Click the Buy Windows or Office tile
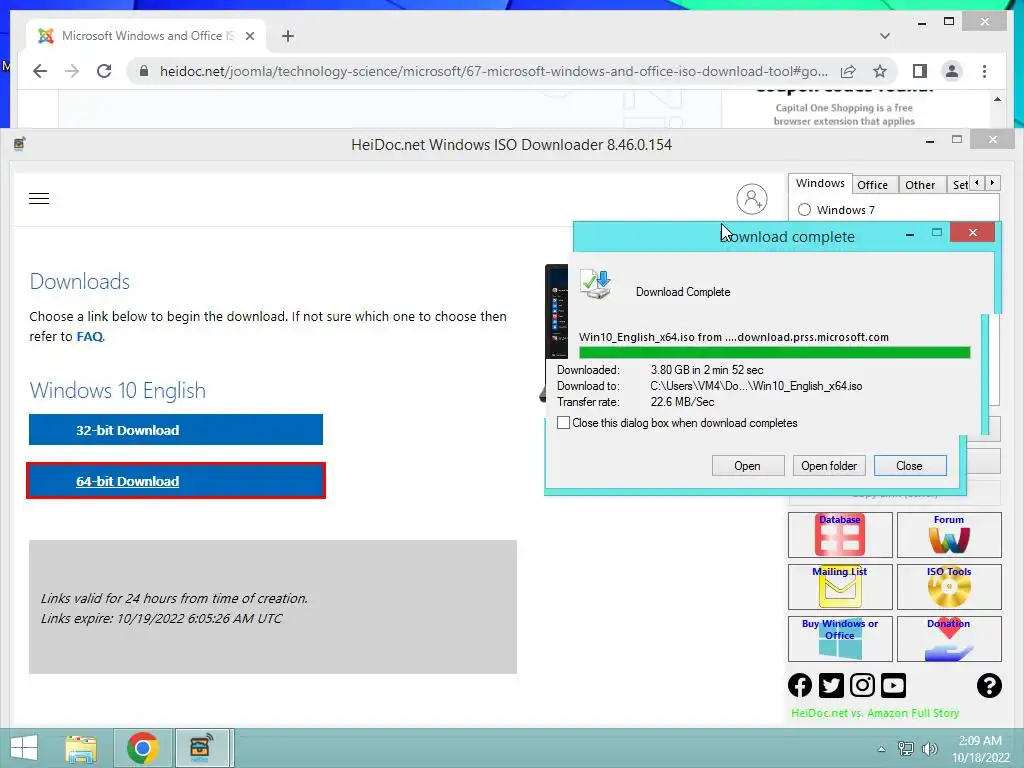The image size is (1024, 768). (x=840, y=639)
